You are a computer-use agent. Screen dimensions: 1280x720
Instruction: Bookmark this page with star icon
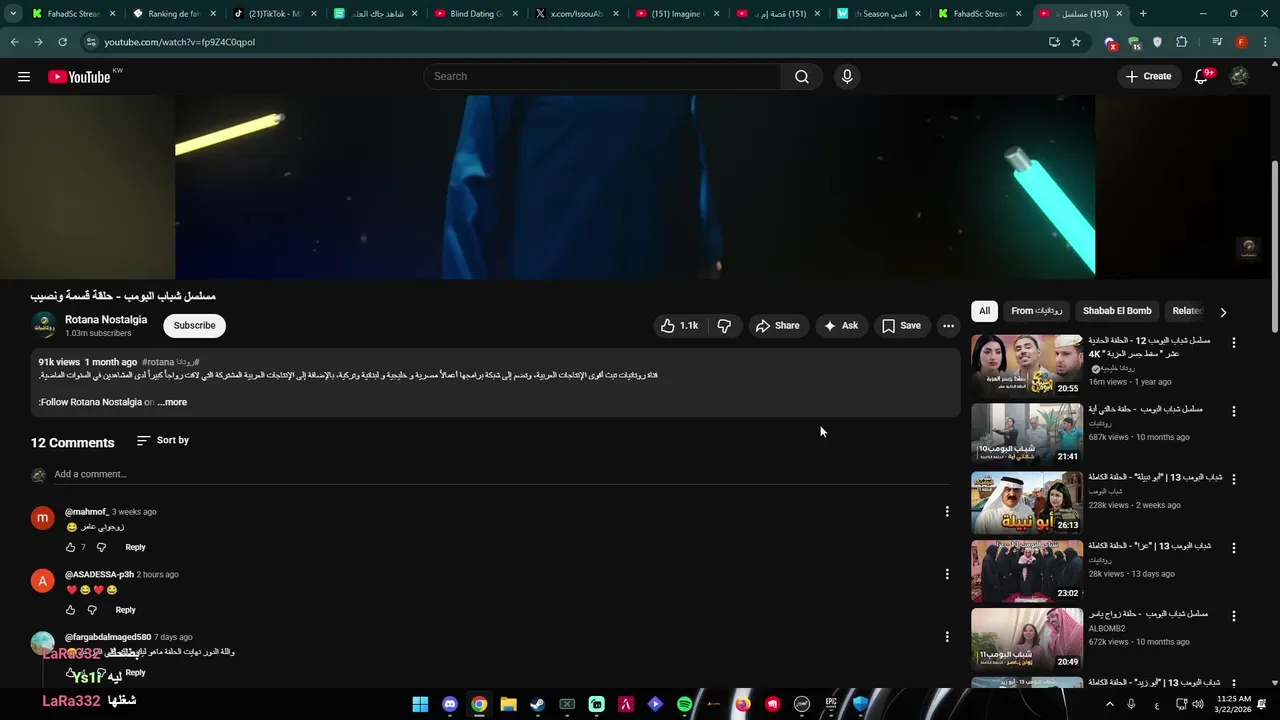point(1076,42)
